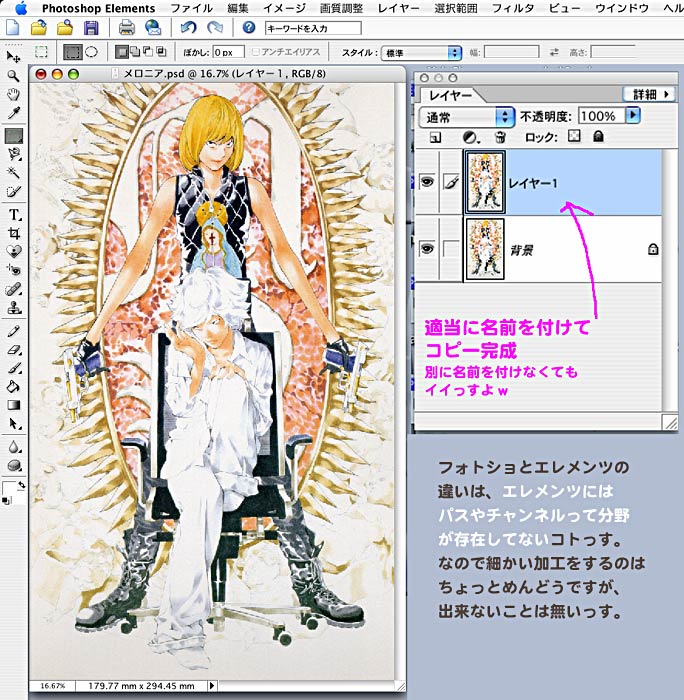The image size is (684, 700).
Task: Open Help with the question mark icon
Action: click(x=249, y=28)
